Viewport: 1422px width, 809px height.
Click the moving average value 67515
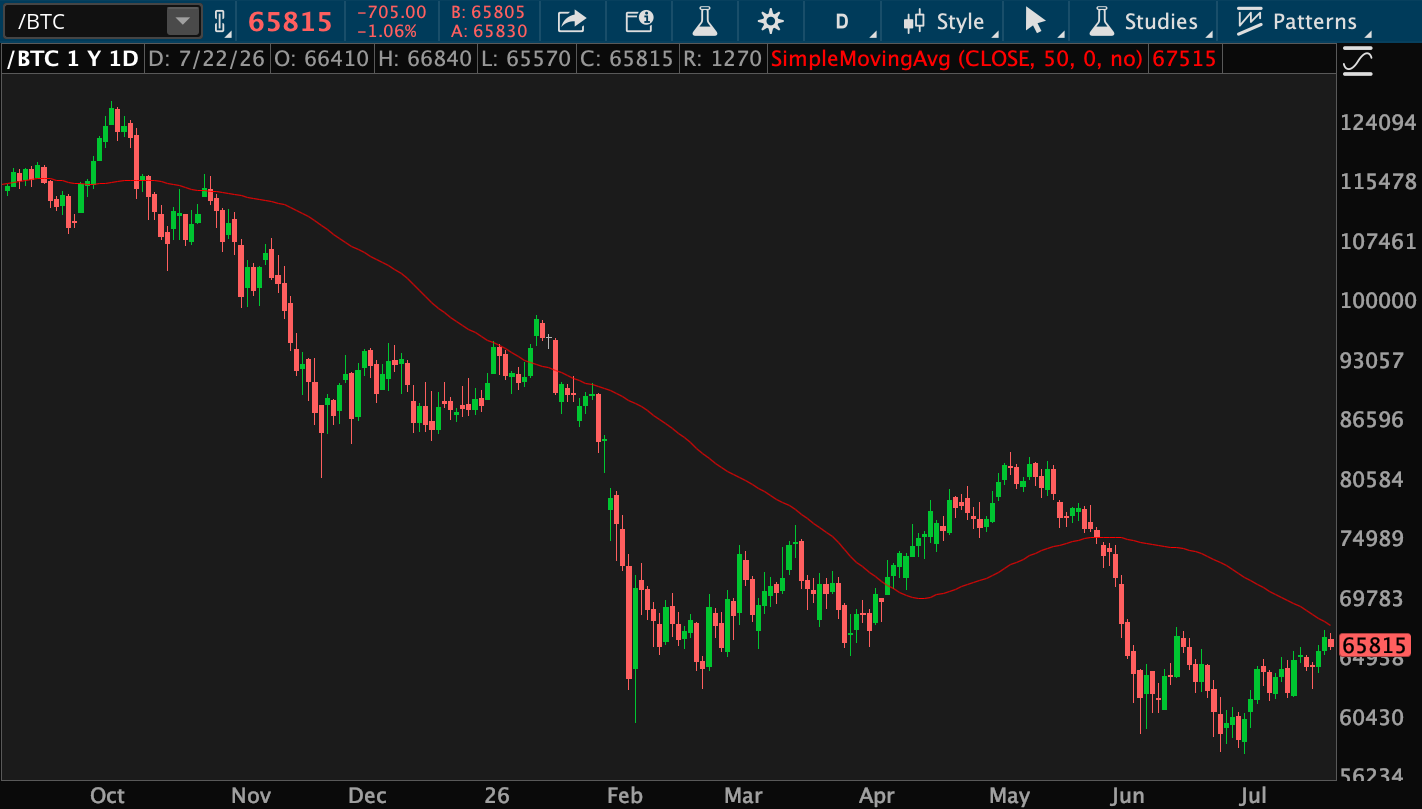[1184, 59]
